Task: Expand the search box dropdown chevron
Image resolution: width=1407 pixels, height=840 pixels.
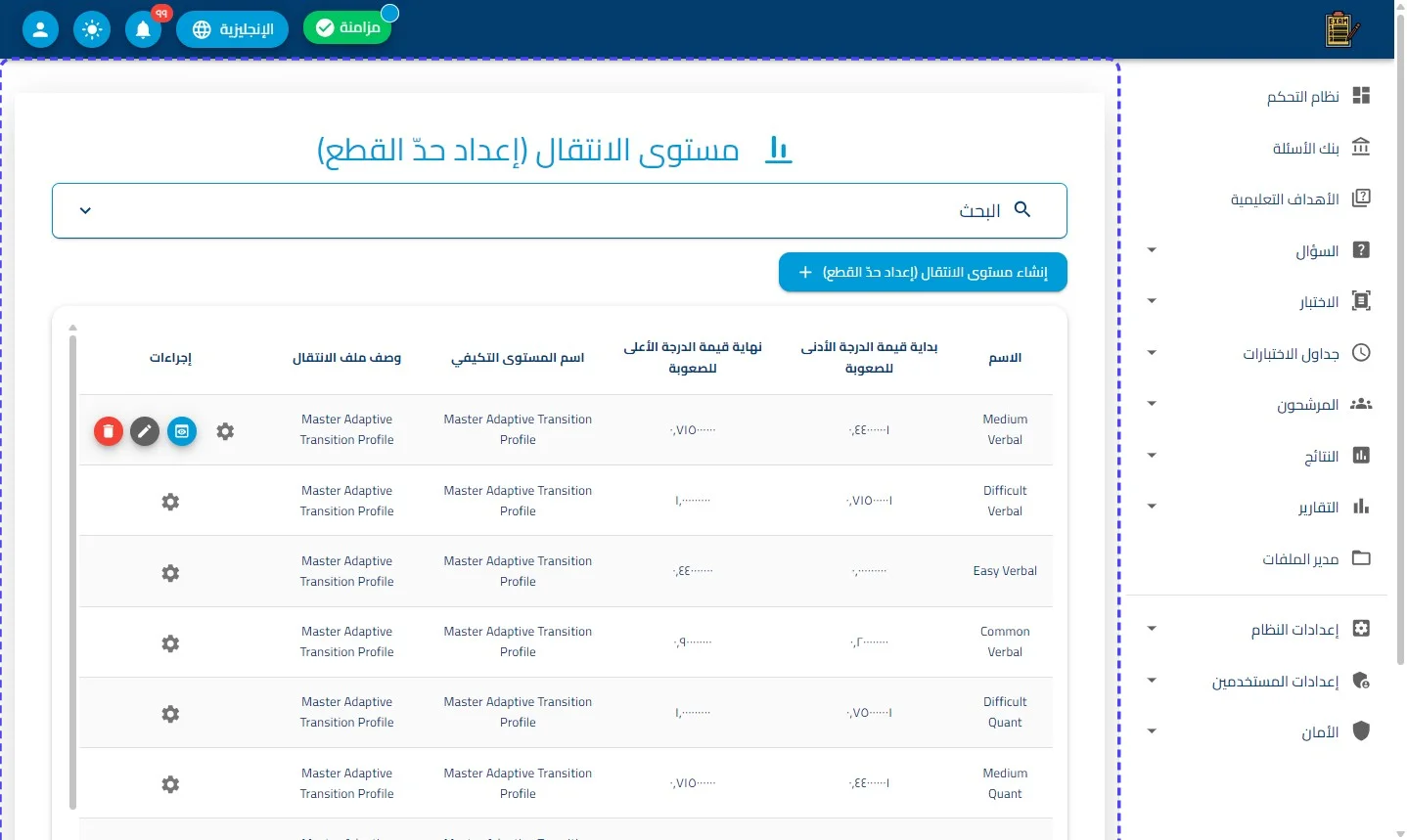Action: pyautogui.click(x=85, y=210)
